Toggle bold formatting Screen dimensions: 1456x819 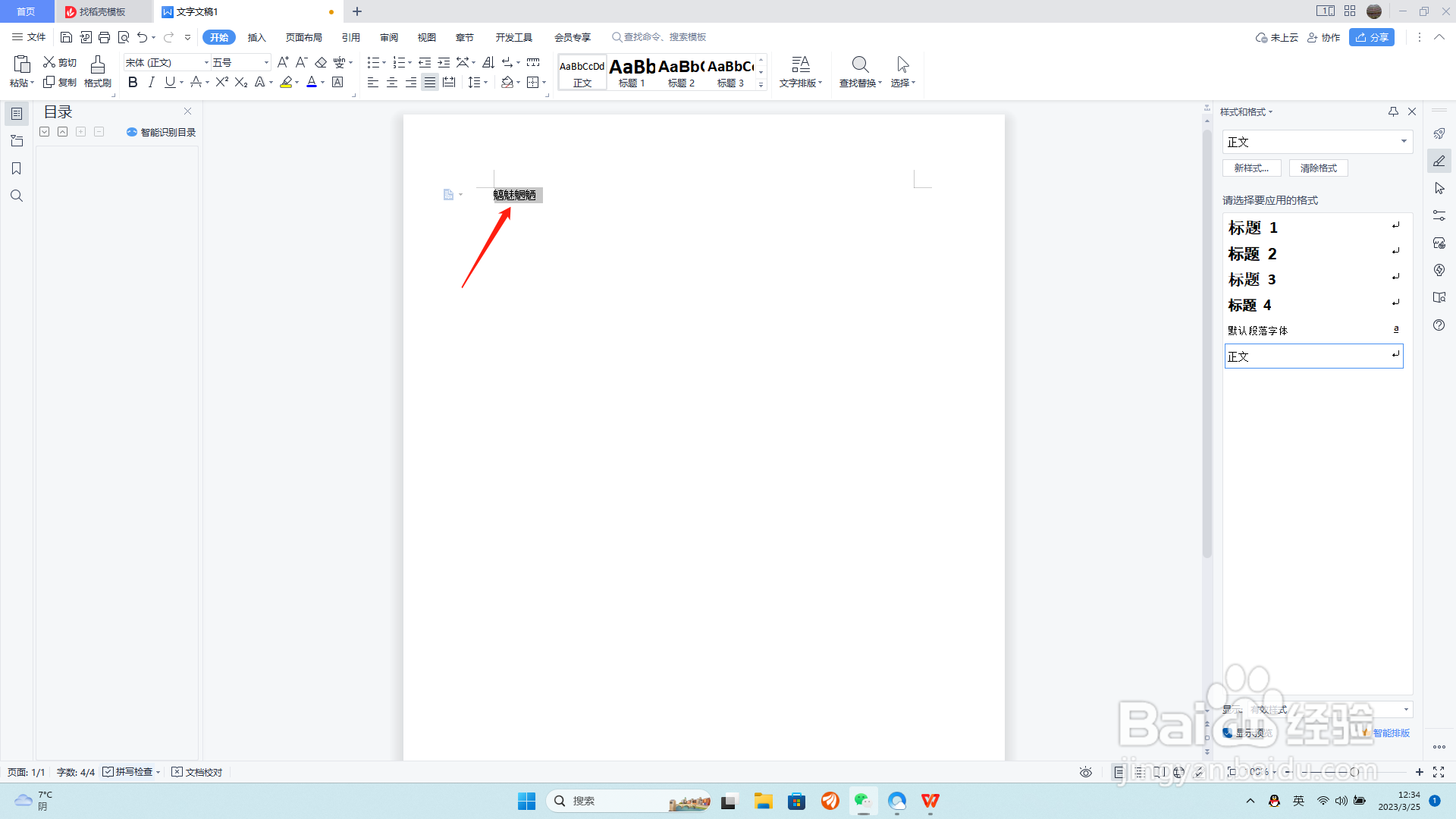coord(133,82)
